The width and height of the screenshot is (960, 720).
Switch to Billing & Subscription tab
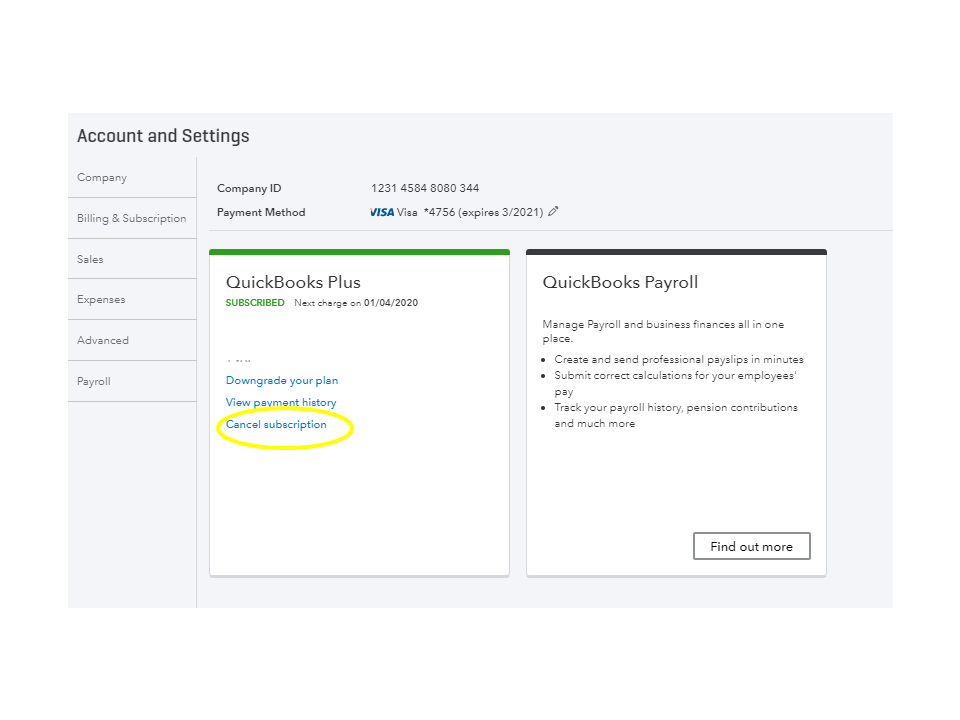click(x=132, y=218)
